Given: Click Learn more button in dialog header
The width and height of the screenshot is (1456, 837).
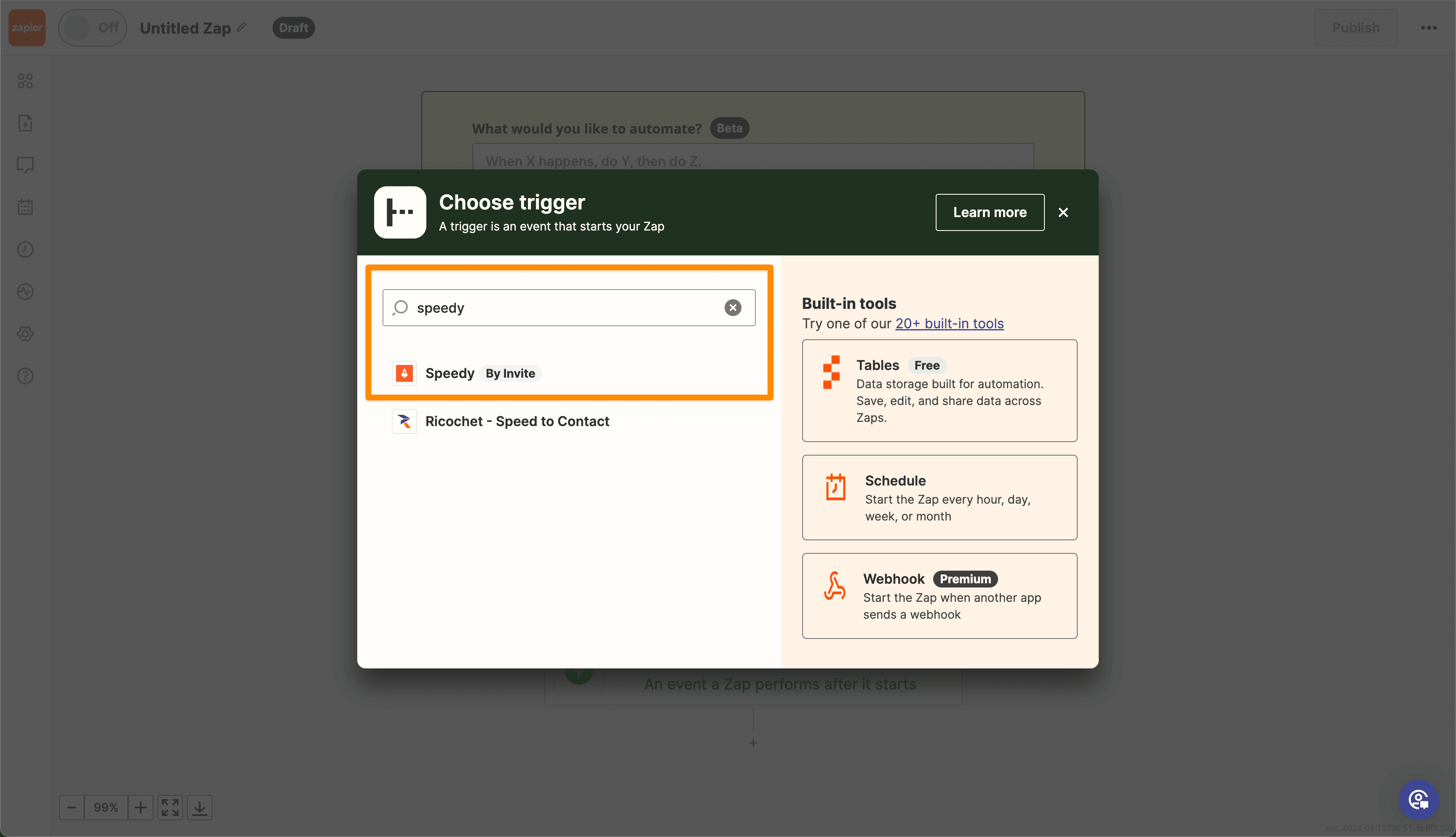Looking at the screenshot, I should point(990,212).
